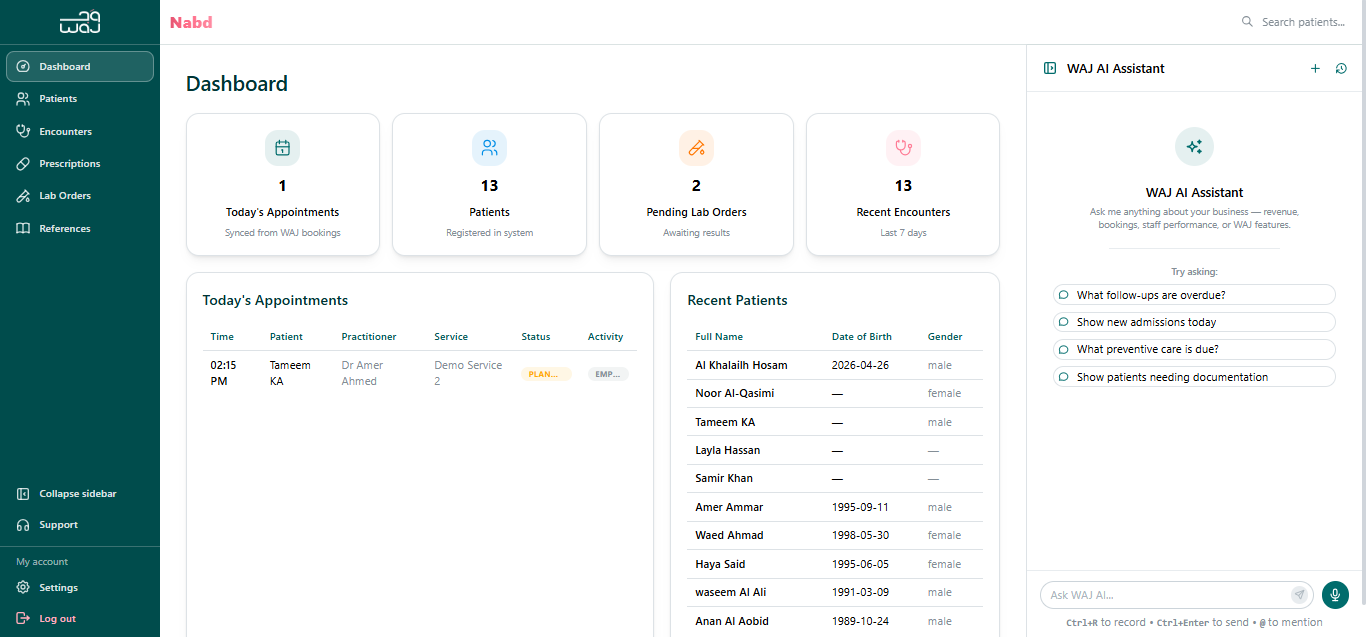Screen dimensions: 1366x637
Task: Click the Today's Appointments calendar icon
Action: (x=282, y=148)
